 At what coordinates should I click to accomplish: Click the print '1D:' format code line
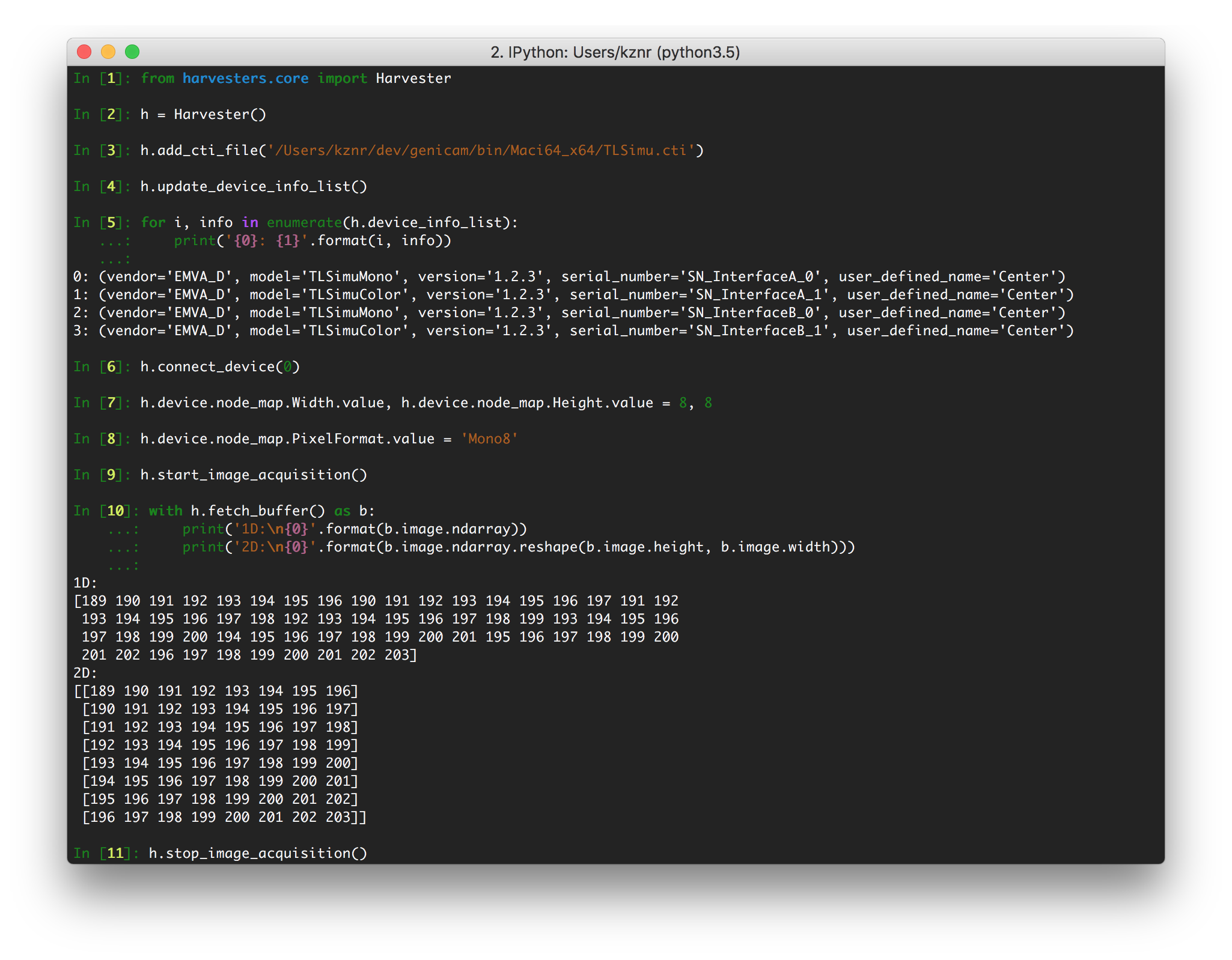pyautogui.click(x=355, y=529)
